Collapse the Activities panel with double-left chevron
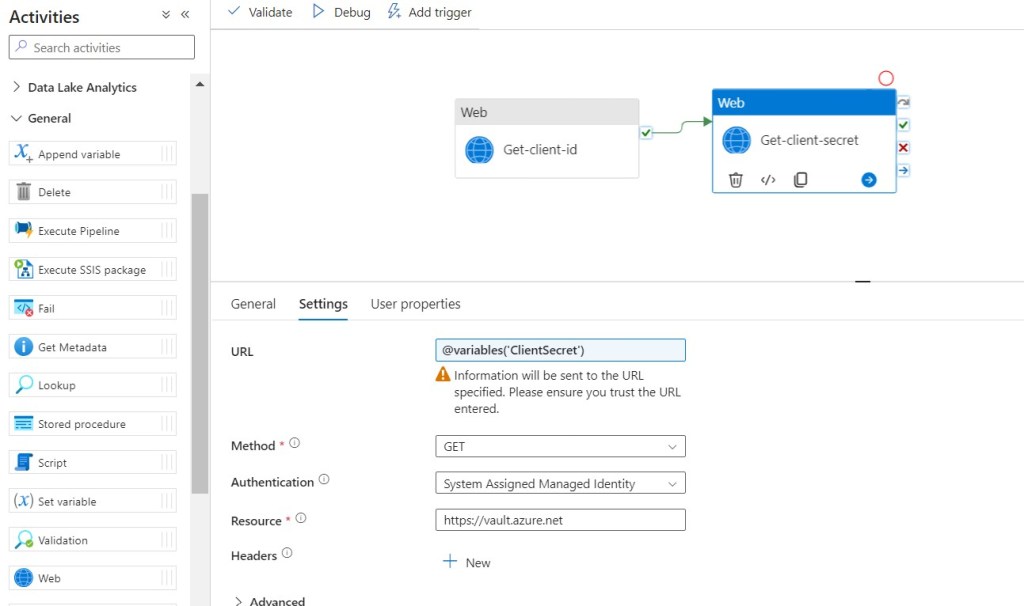The image size is (1024, 606). click(x=185, y=15)
